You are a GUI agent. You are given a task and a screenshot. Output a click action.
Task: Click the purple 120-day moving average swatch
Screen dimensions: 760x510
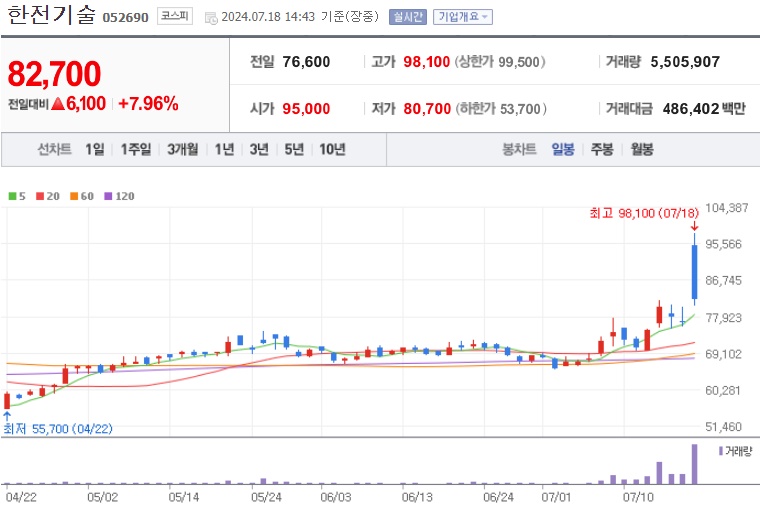tap(109, 196)
